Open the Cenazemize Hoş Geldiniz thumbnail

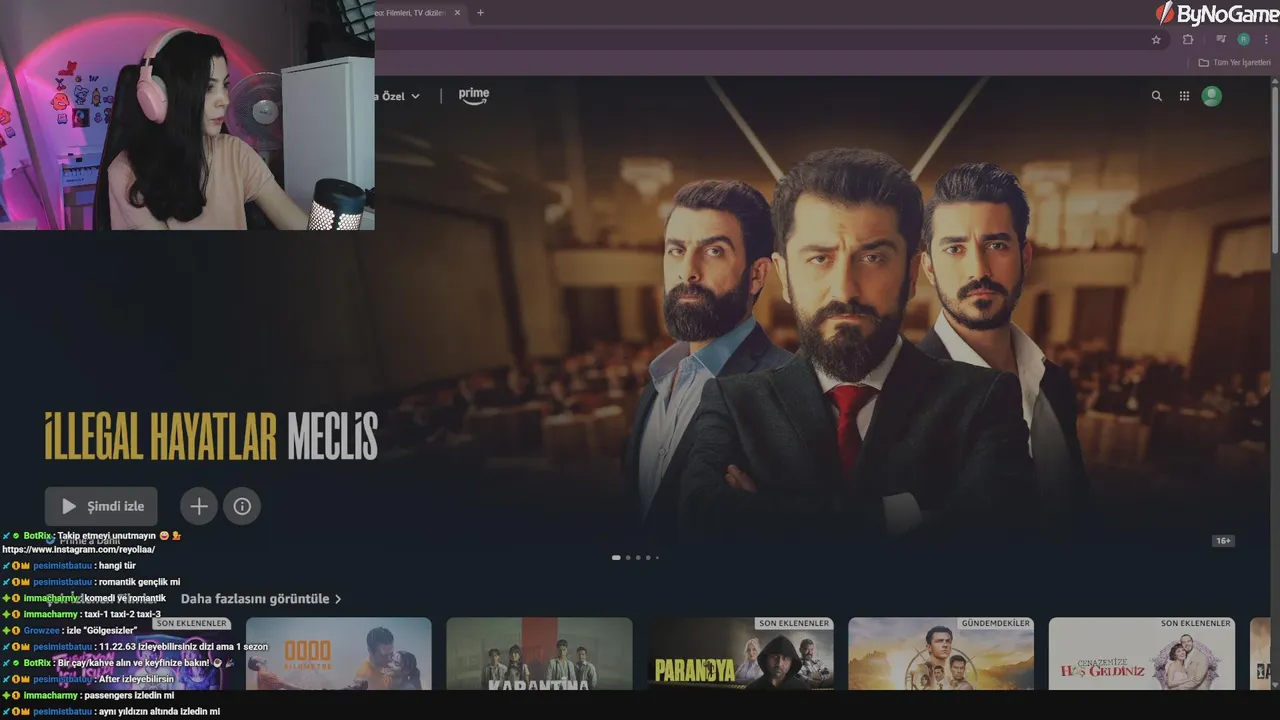(1142, 654)
